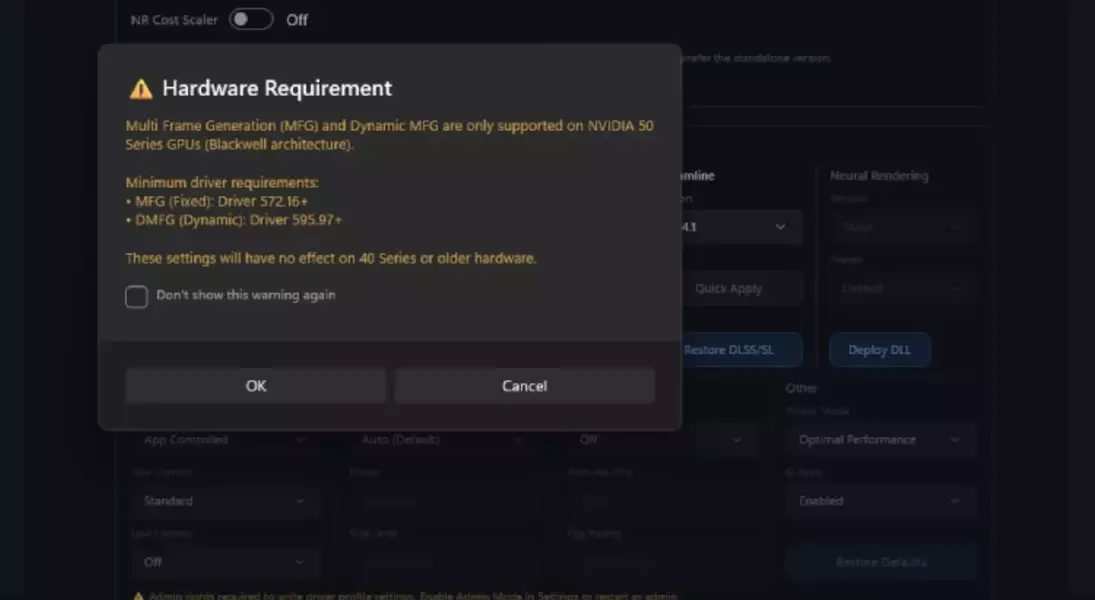Click the DMFG (Dynamic): Driver 595.97+ line
This screenshot has height=600, width=1095.
point(234,220)
